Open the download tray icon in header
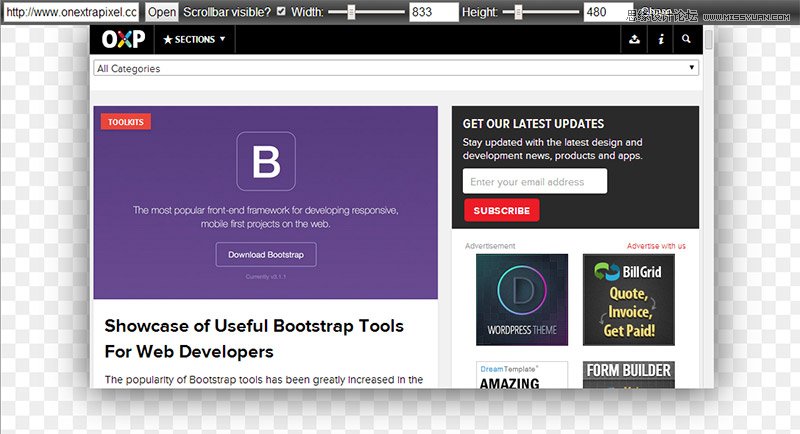 634,40
